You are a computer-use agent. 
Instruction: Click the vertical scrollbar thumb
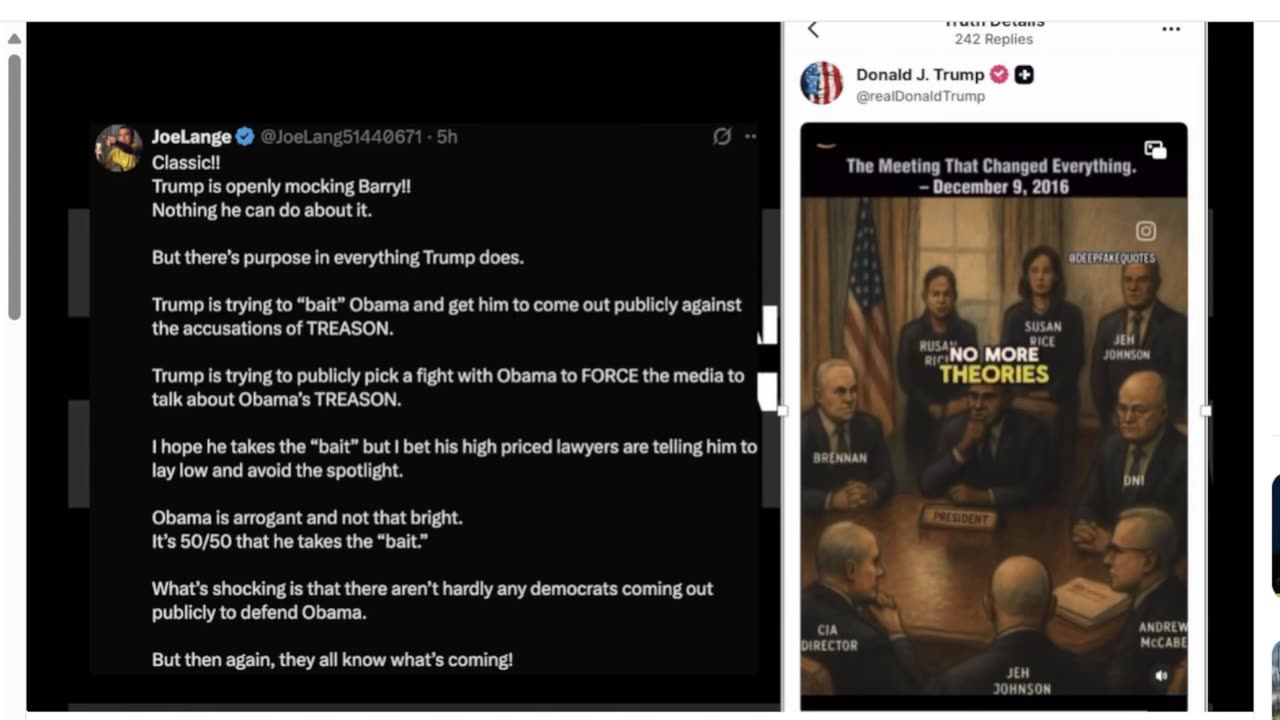tap(14, 187)
